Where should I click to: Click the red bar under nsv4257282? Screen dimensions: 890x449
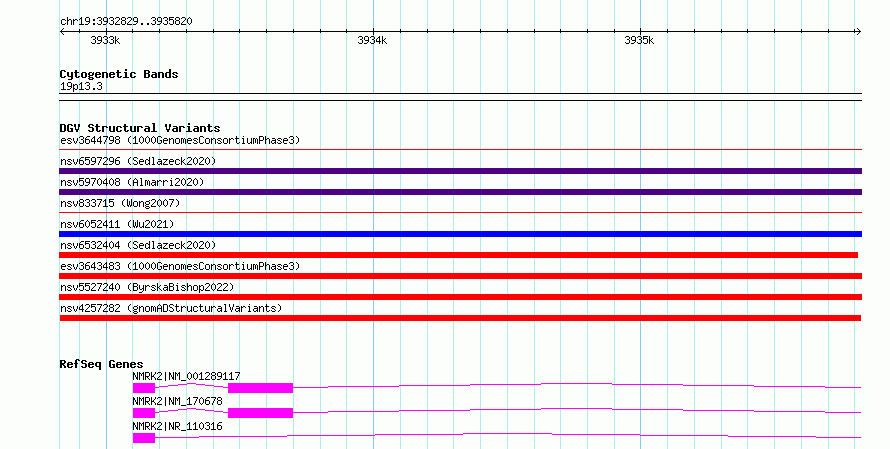[x=460, y=318]
